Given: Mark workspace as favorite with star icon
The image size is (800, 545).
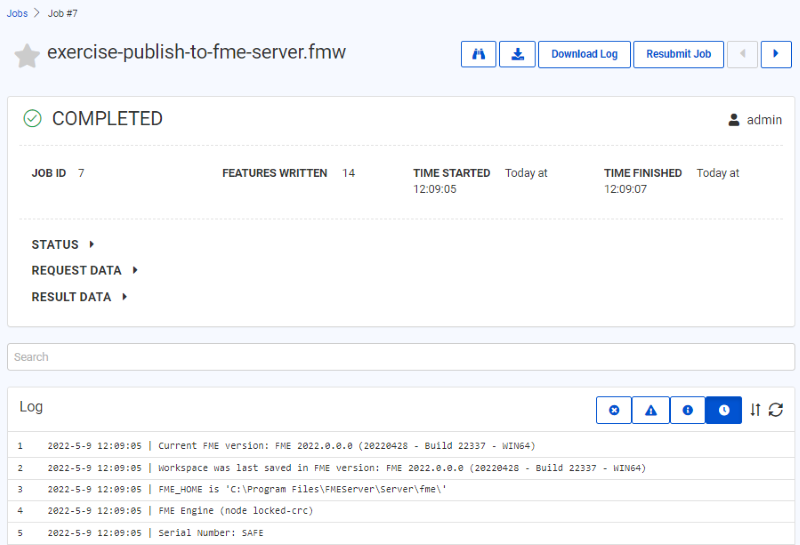Looking at the screenshot, I should pyautogui.click(x=27, y=55).
